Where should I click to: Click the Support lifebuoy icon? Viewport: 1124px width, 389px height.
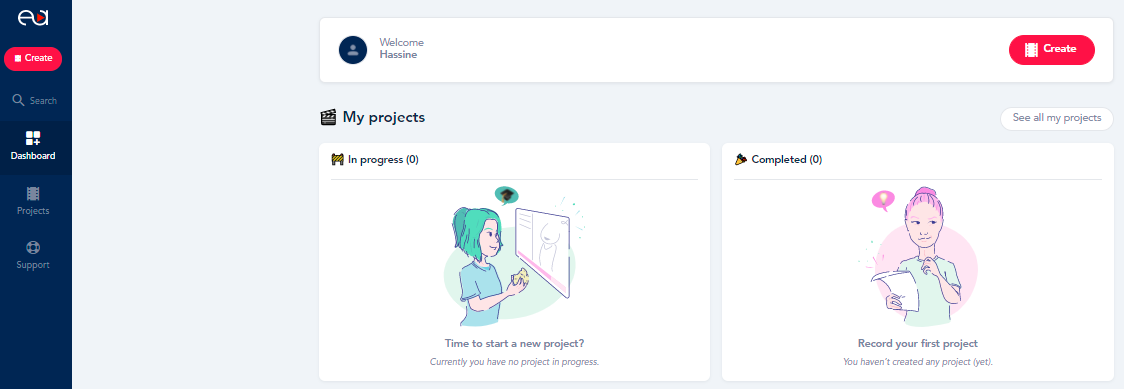click(x=33, y=248)
